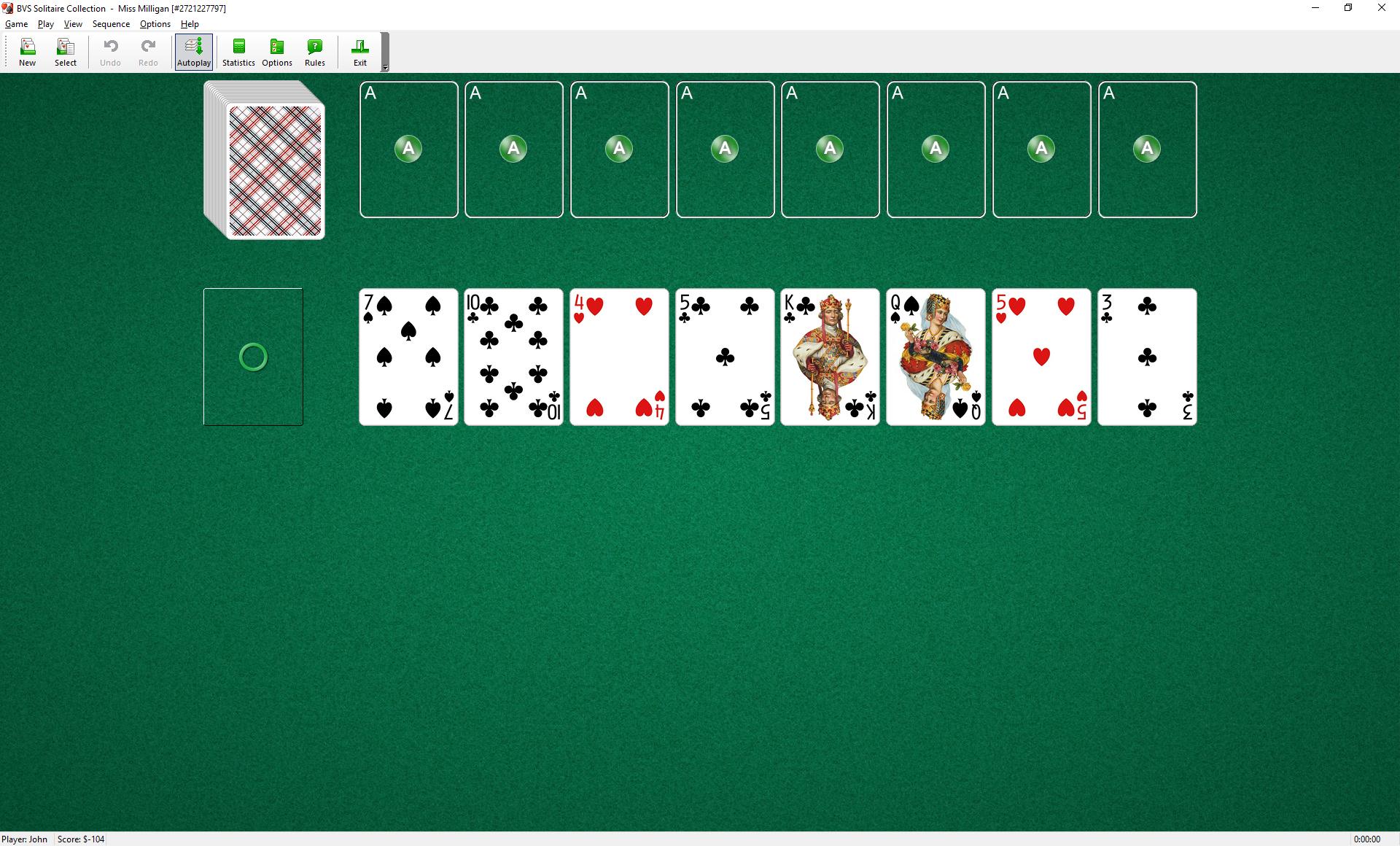Click the Rules button label
The width and height of the screenshot is (1400, 846).
(x=315, y=62)
